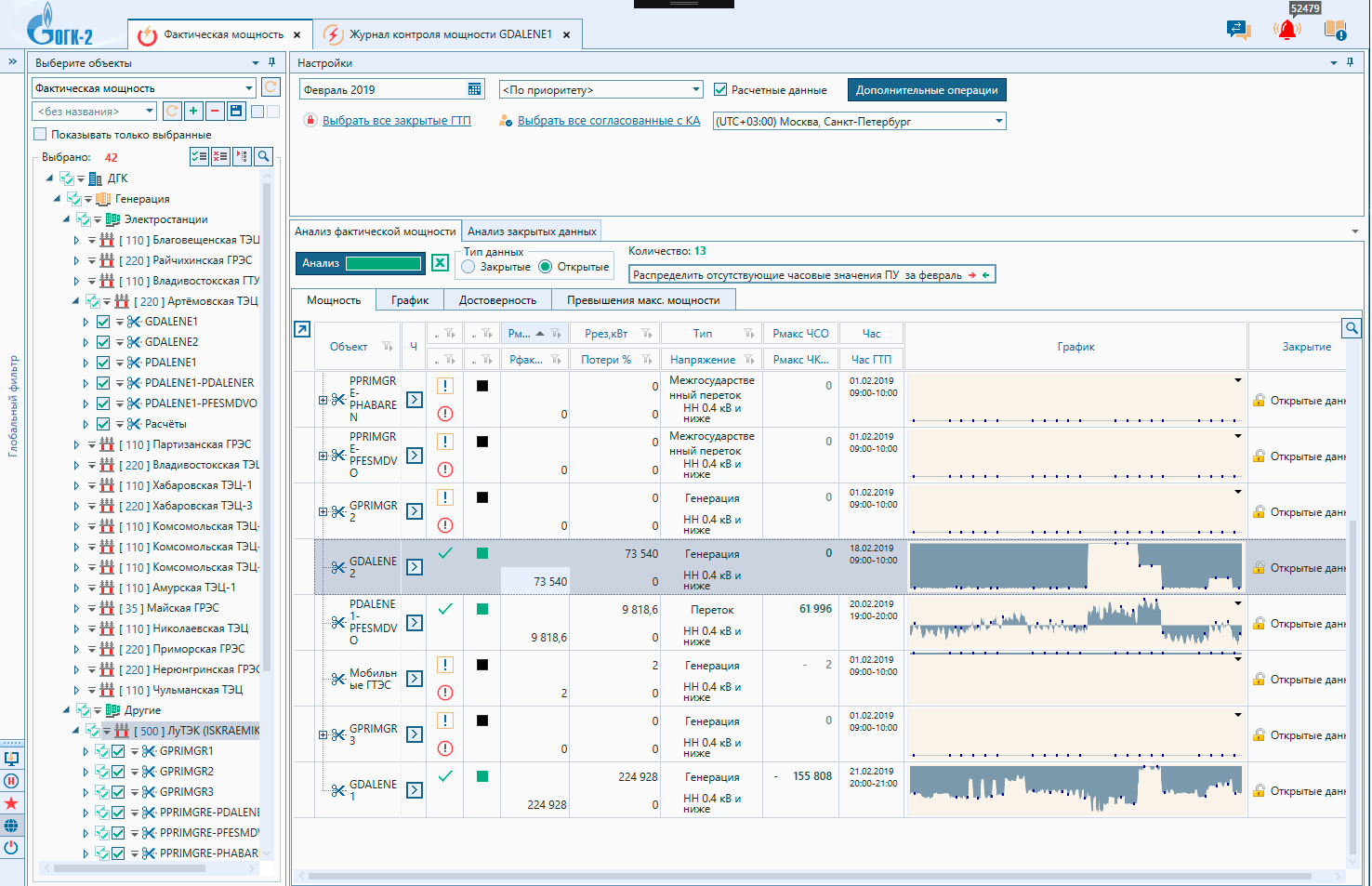Click the messages chat icon in header
The height and width of the screenshot is (886, 1372).
point(1238,30)
